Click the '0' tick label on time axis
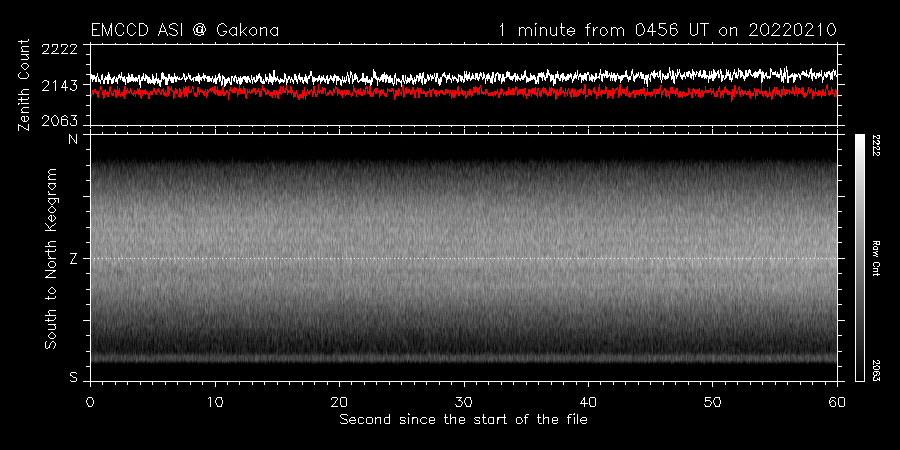This screenshot has height=450, width=900. (x=90, y=401)
